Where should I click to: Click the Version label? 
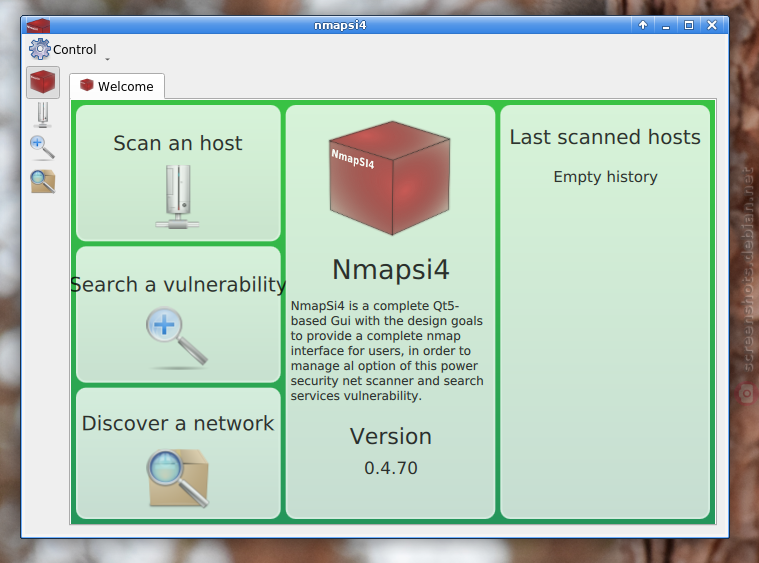click(x=391, y=436)
